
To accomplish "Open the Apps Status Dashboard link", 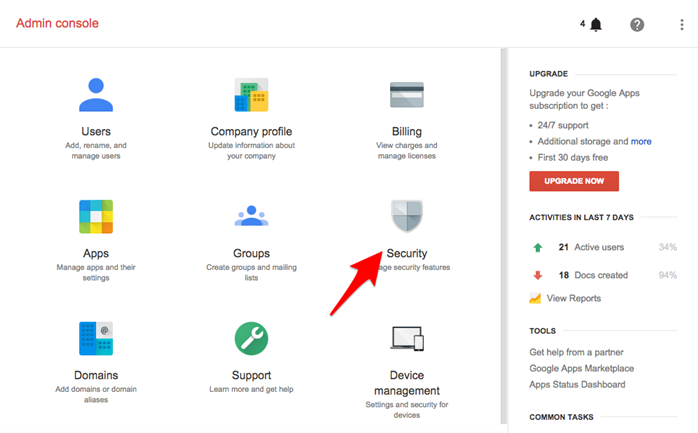I will coord(577,384).
